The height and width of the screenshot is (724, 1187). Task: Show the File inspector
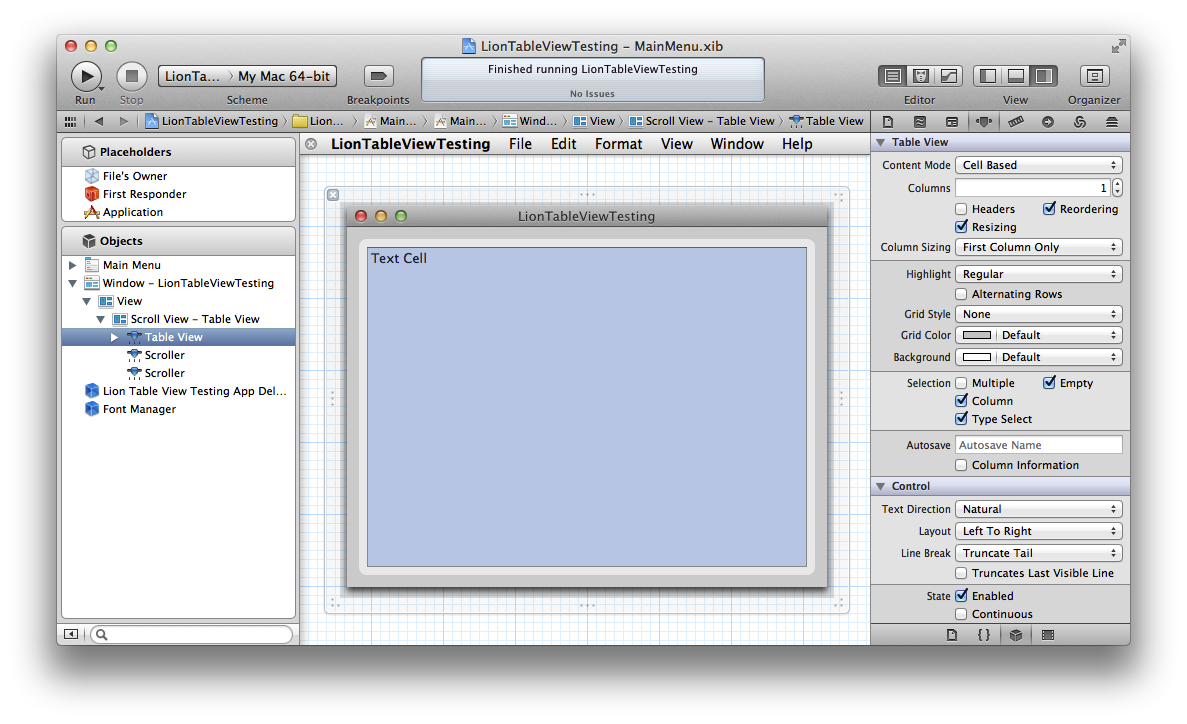(x=888, y=122)
